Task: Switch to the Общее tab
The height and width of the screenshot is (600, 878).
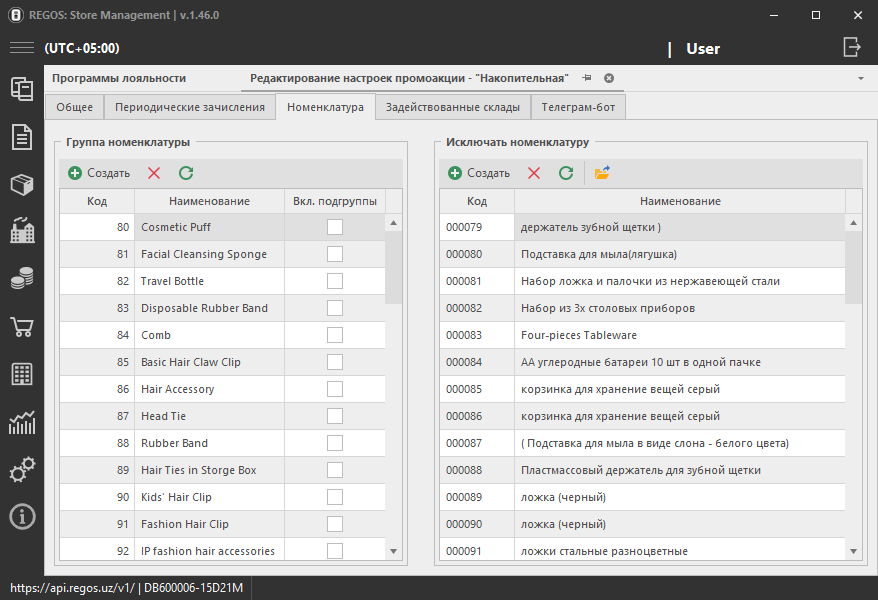Action: click(x=75, y=107)
